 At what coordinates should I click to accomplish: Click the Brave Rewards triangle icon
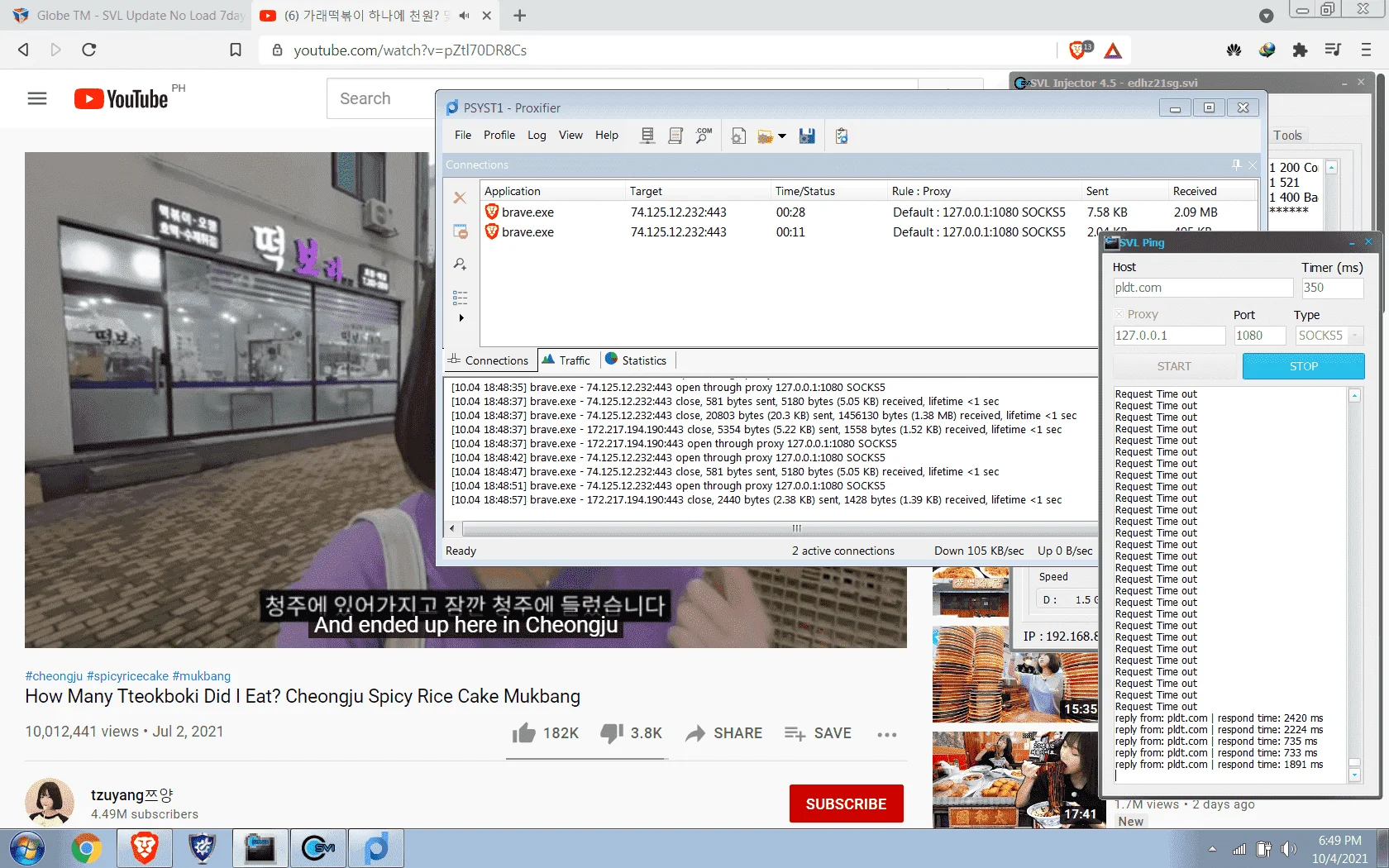1113,50
